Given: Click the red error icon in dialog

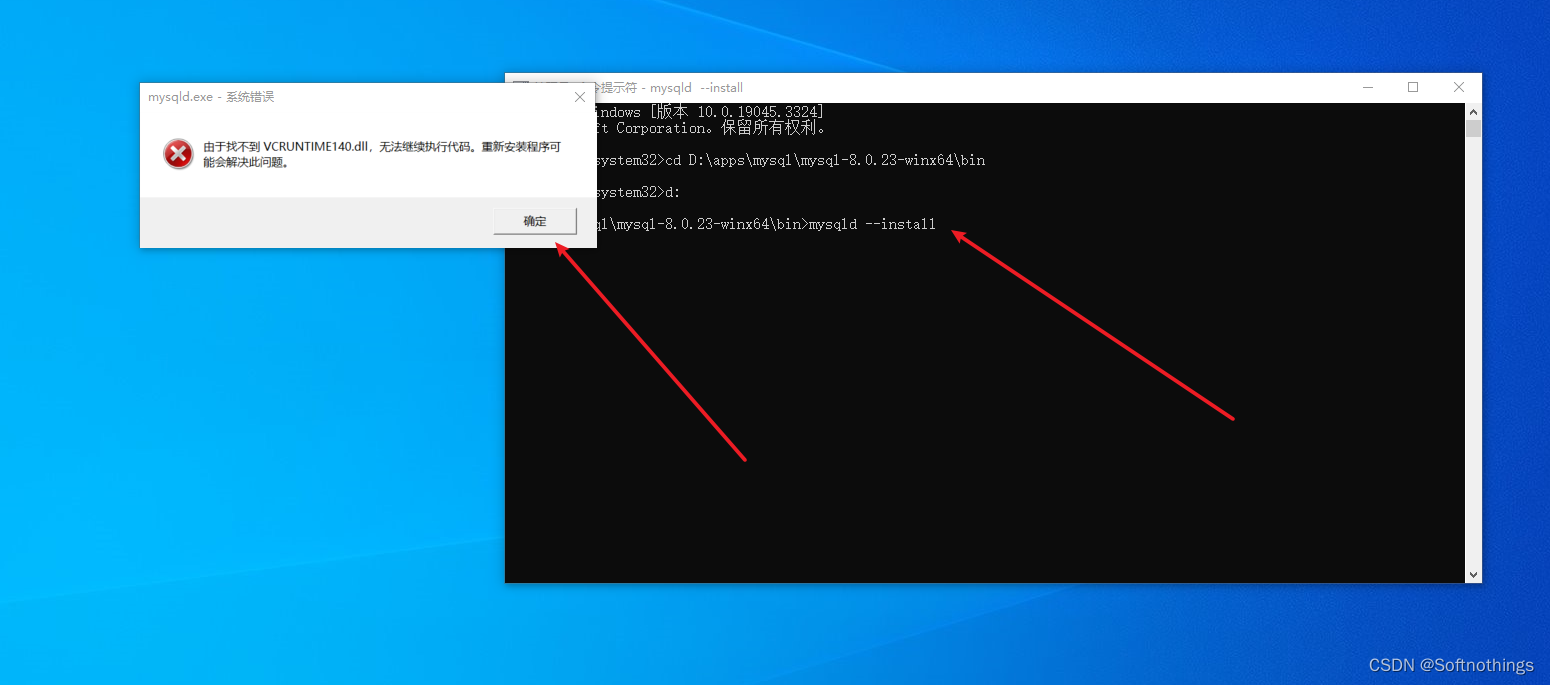Looking at the screenshot, I should coord(178,154).
